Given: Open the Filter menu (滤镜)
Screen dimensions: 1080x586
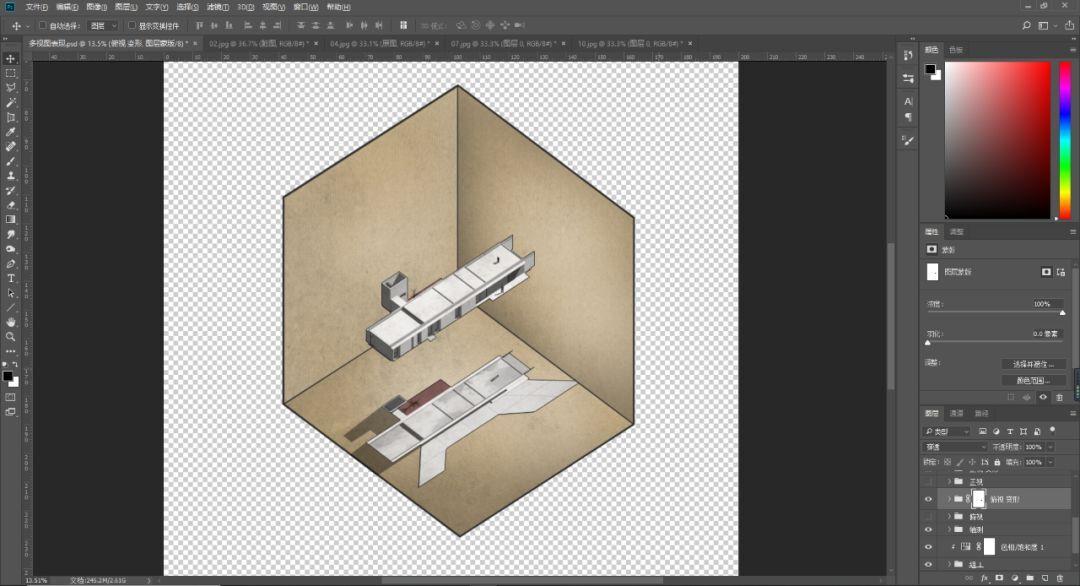Looking at the screenshot, I should click(x=217, y=7).
